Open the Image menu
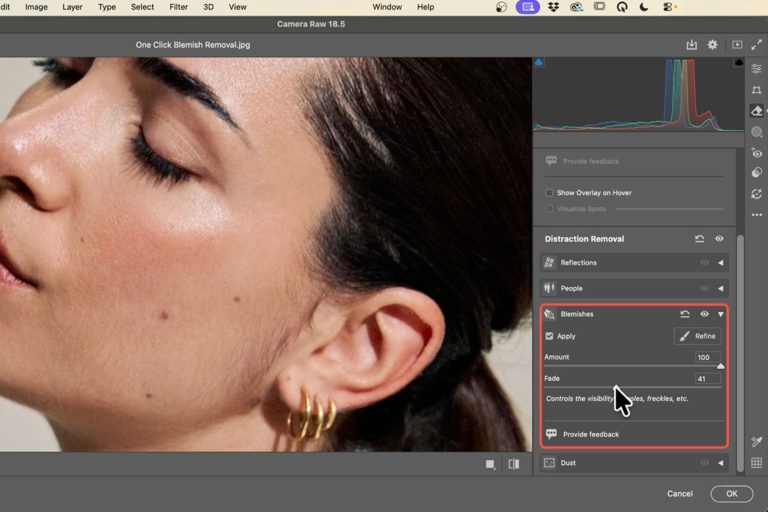This screenshot has width=768, height=512. (36, 7)
